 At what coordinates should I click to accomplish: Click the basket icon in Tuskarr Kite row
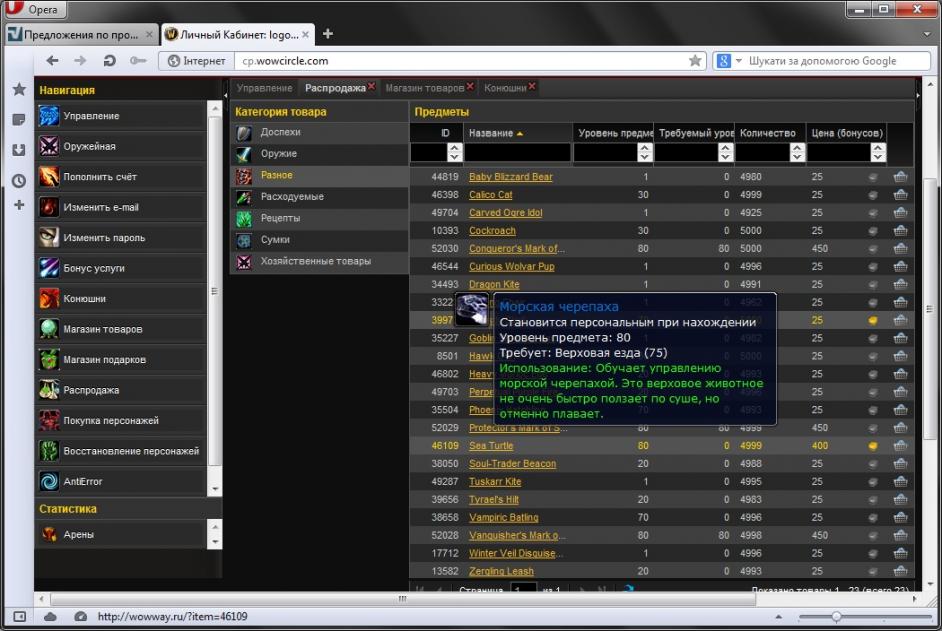900,482
